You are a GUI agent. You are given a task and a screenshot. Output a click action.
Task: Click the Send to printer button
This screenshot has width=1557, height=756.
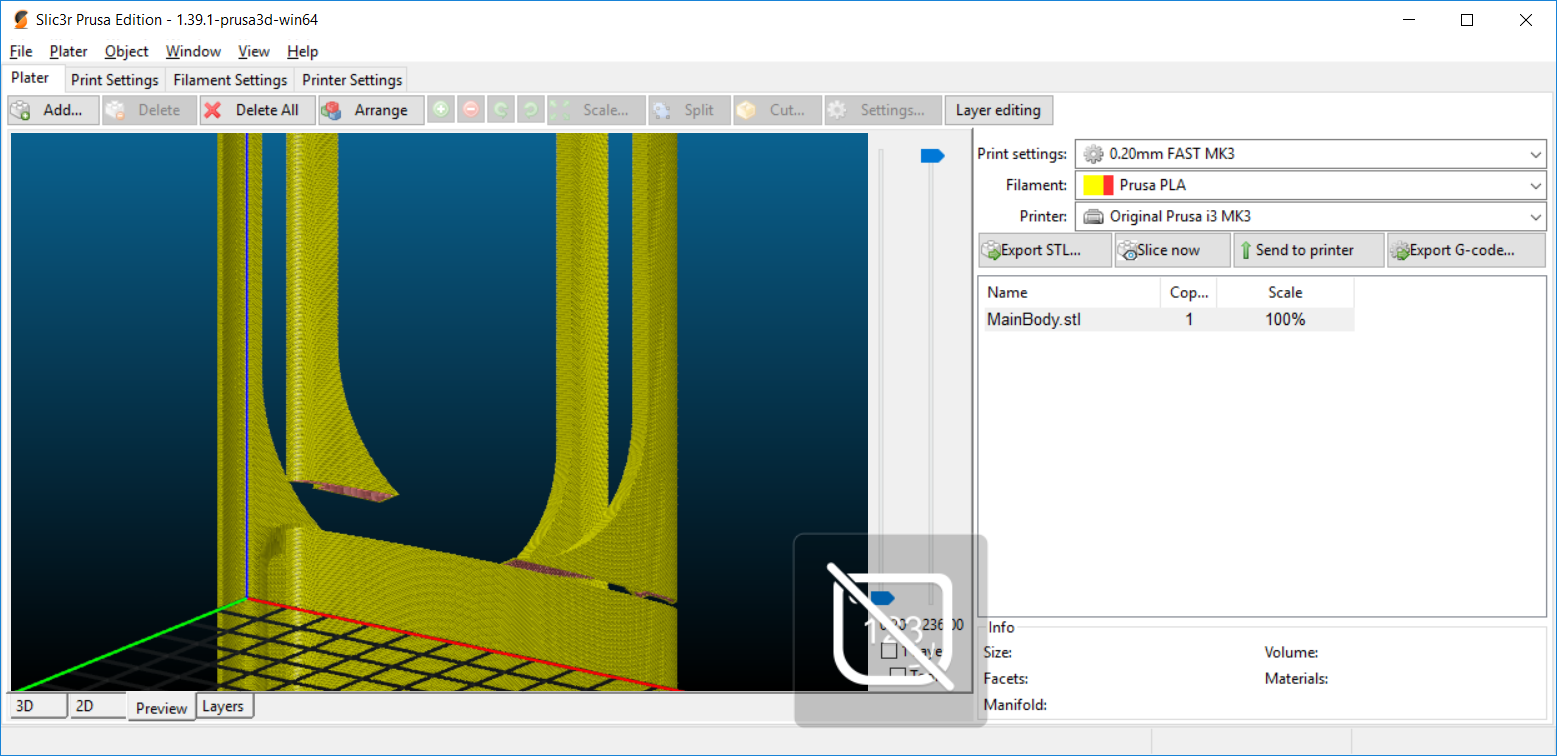coord(1309,250)
